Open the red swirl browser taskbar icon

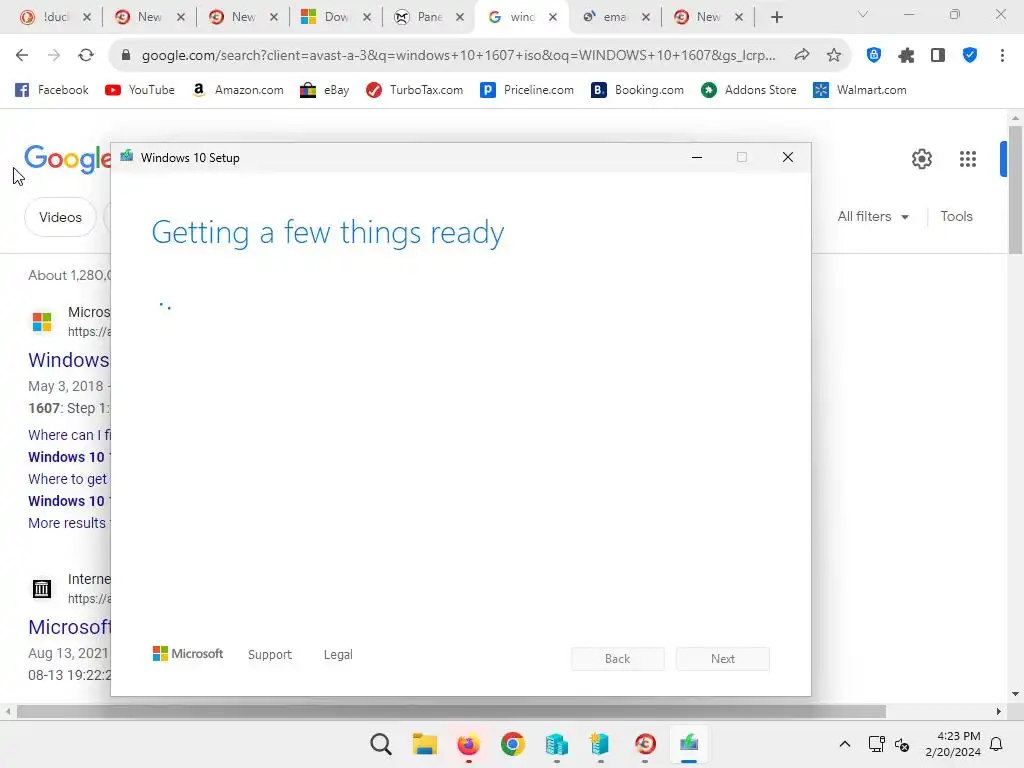point(645,744)
